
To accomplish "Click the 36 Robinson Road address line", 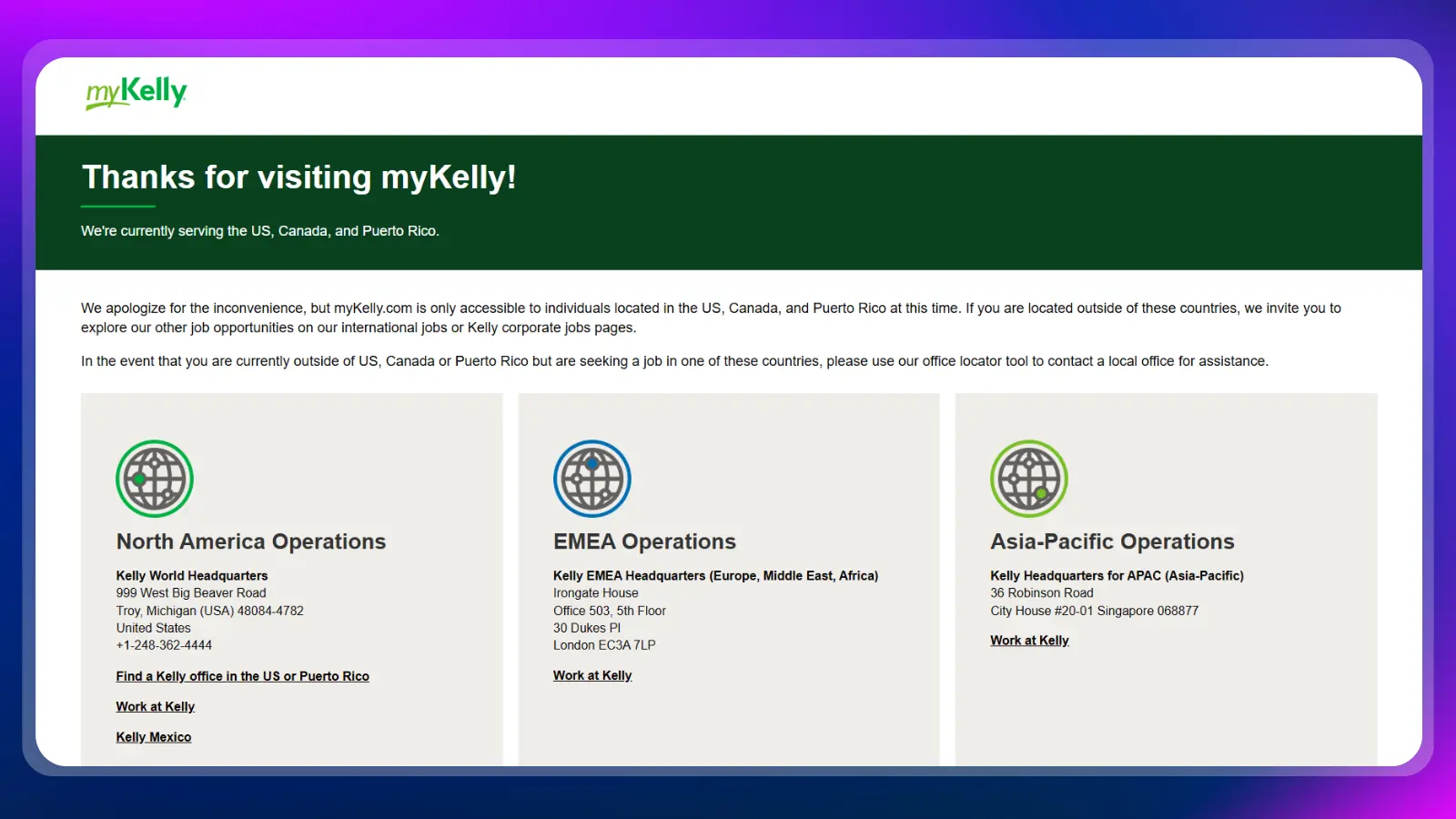I will 1042,593.
